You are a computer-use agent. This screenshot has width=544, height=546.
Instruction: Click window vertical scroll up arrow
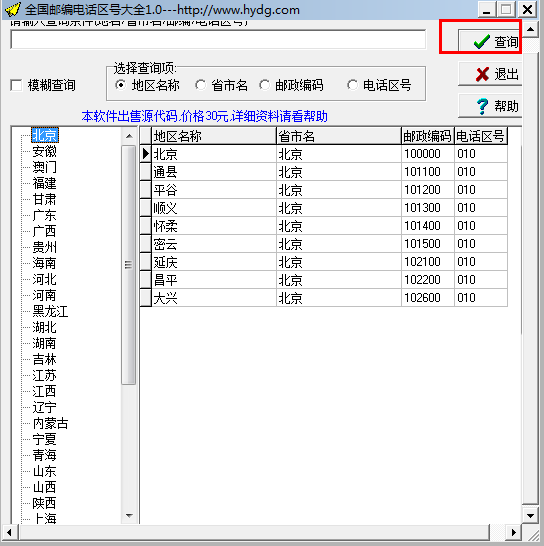point(530,29)
